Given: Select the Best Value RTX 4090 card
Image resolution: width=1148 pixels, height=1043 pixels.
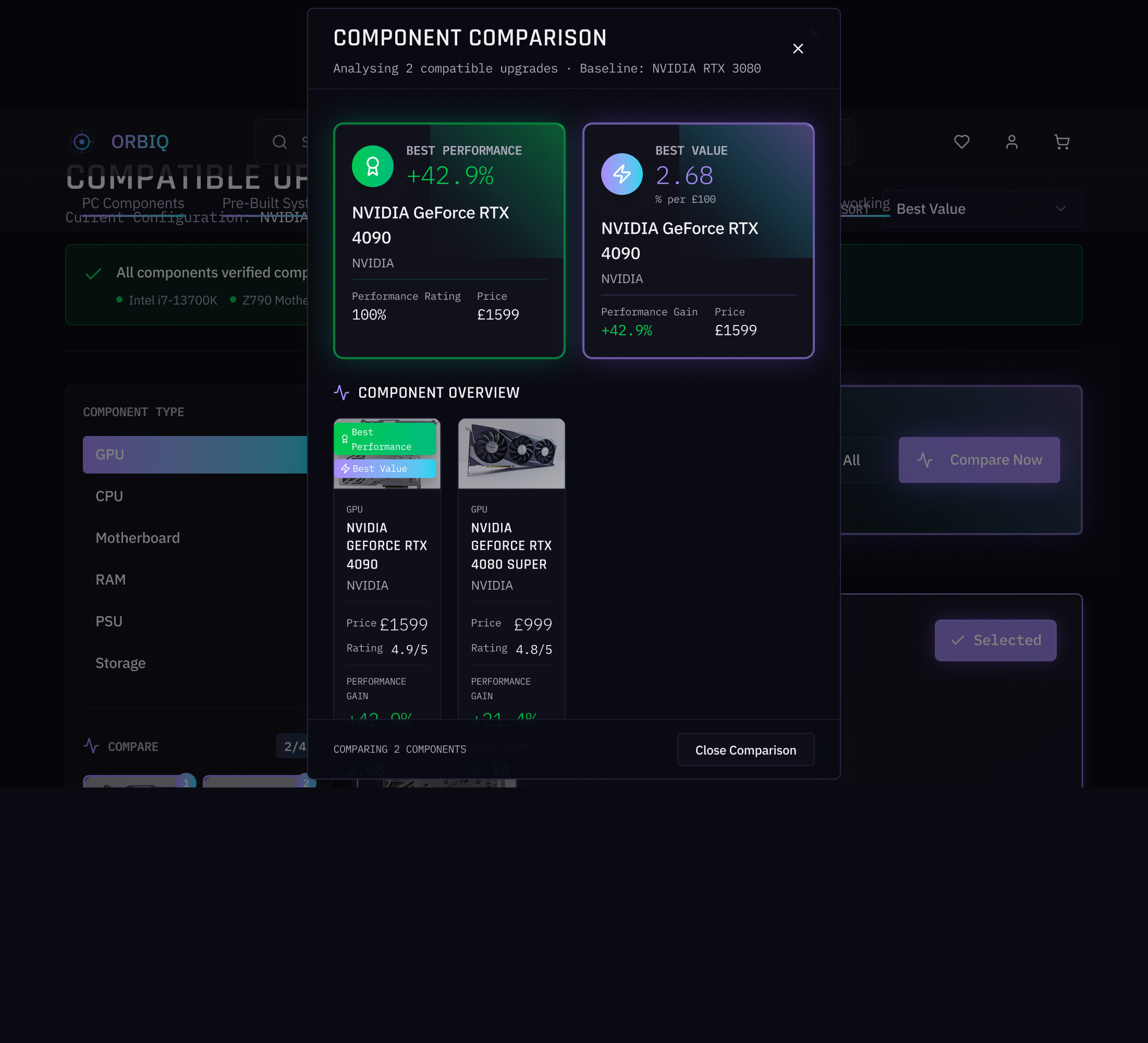Looking at the screenshot, I should click(698, 241).
